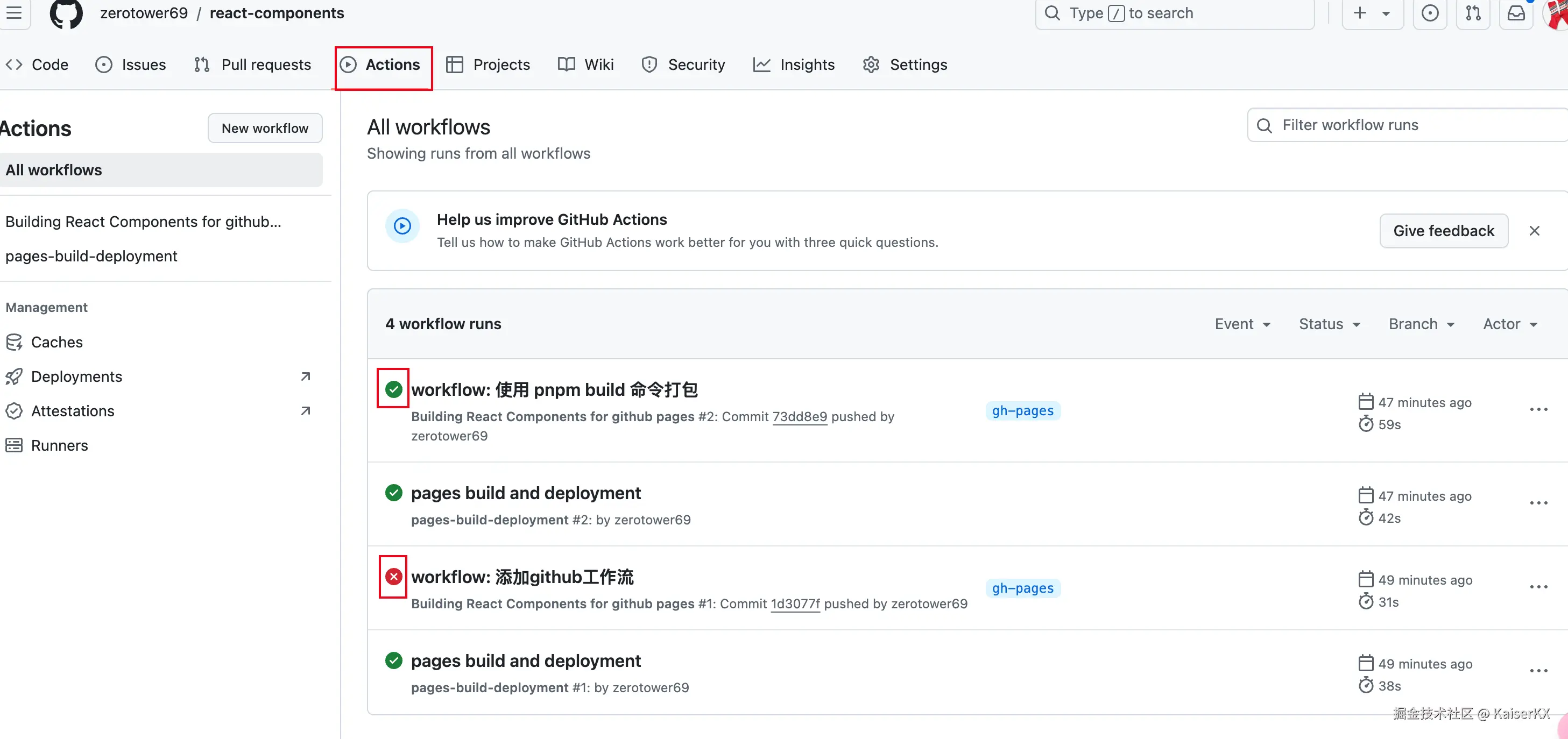
Task: Expand the Event filter dropdown
Action: 1242,324
